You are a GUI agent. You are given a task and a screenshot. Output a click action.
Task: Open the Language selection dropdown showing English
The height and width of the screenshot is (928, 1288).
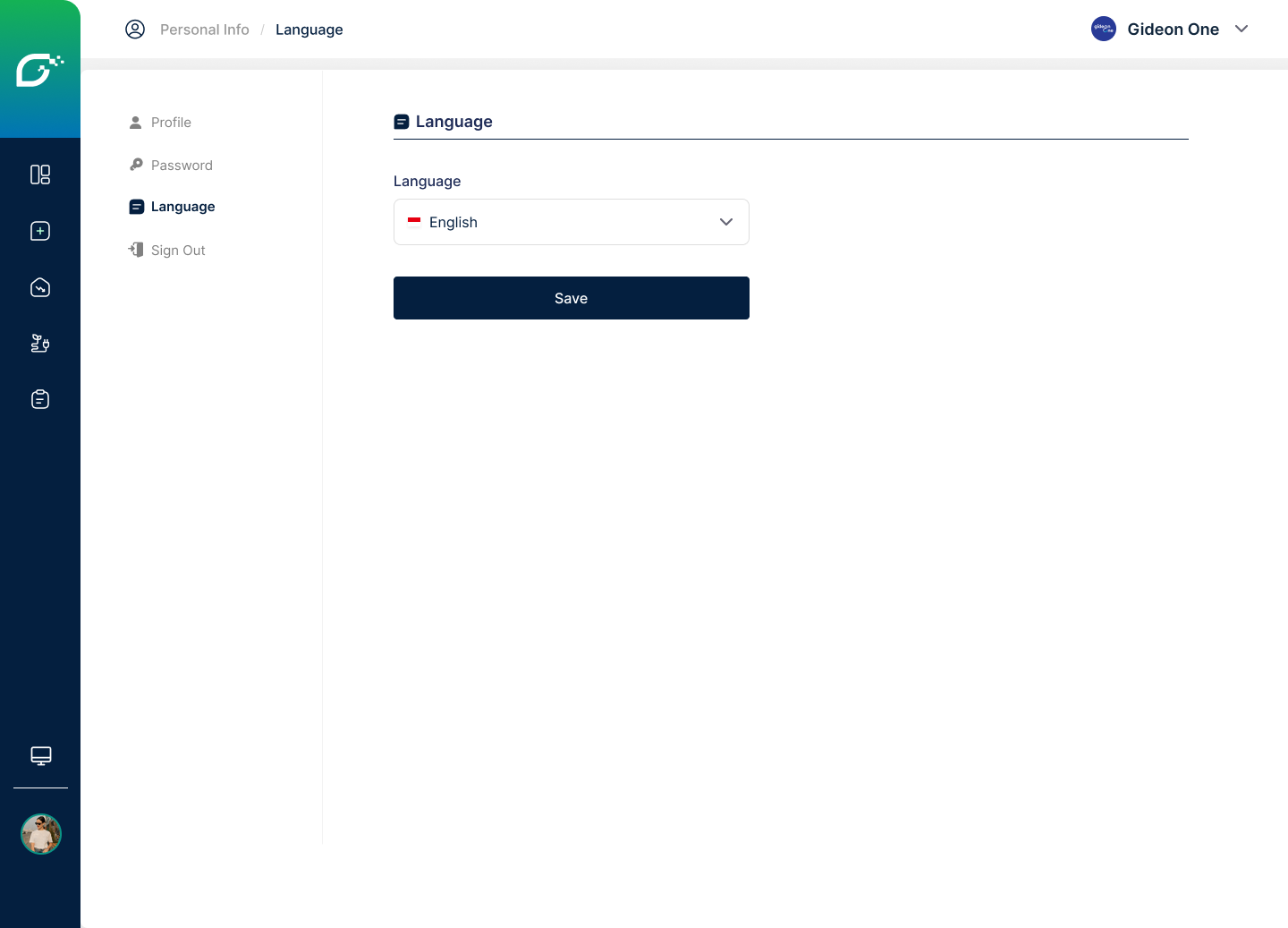pos(571,222)
